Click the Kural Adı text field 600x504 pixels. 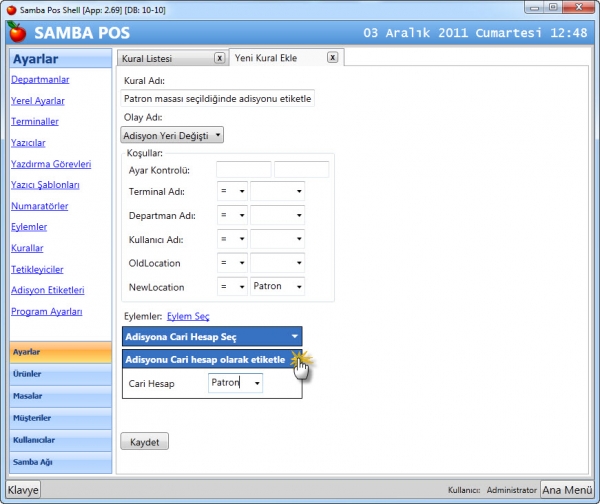pos(217,99)
